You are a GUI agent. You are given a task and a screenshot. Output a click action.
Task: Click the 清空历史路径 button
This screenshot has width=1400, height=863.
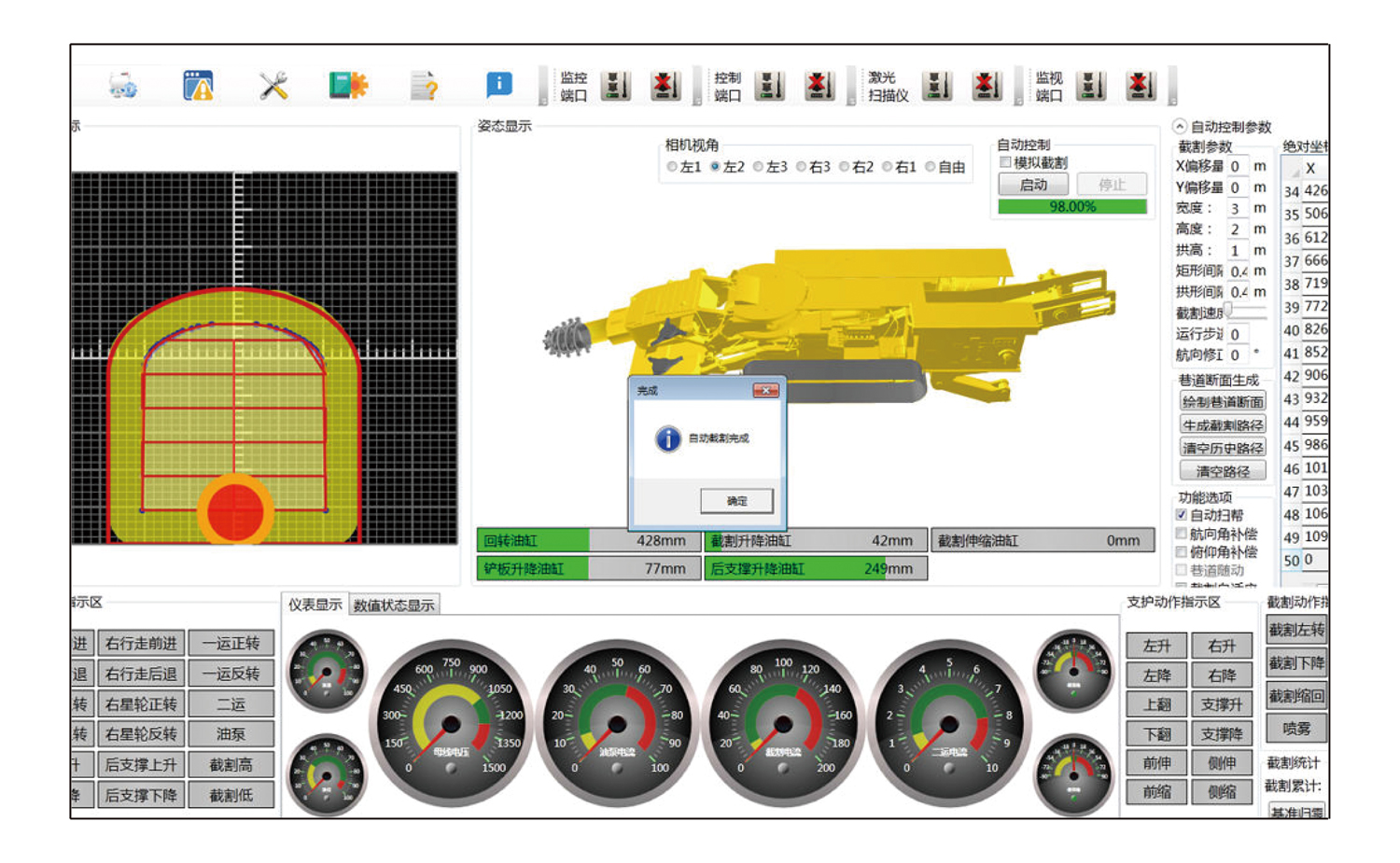(1223, 448)
